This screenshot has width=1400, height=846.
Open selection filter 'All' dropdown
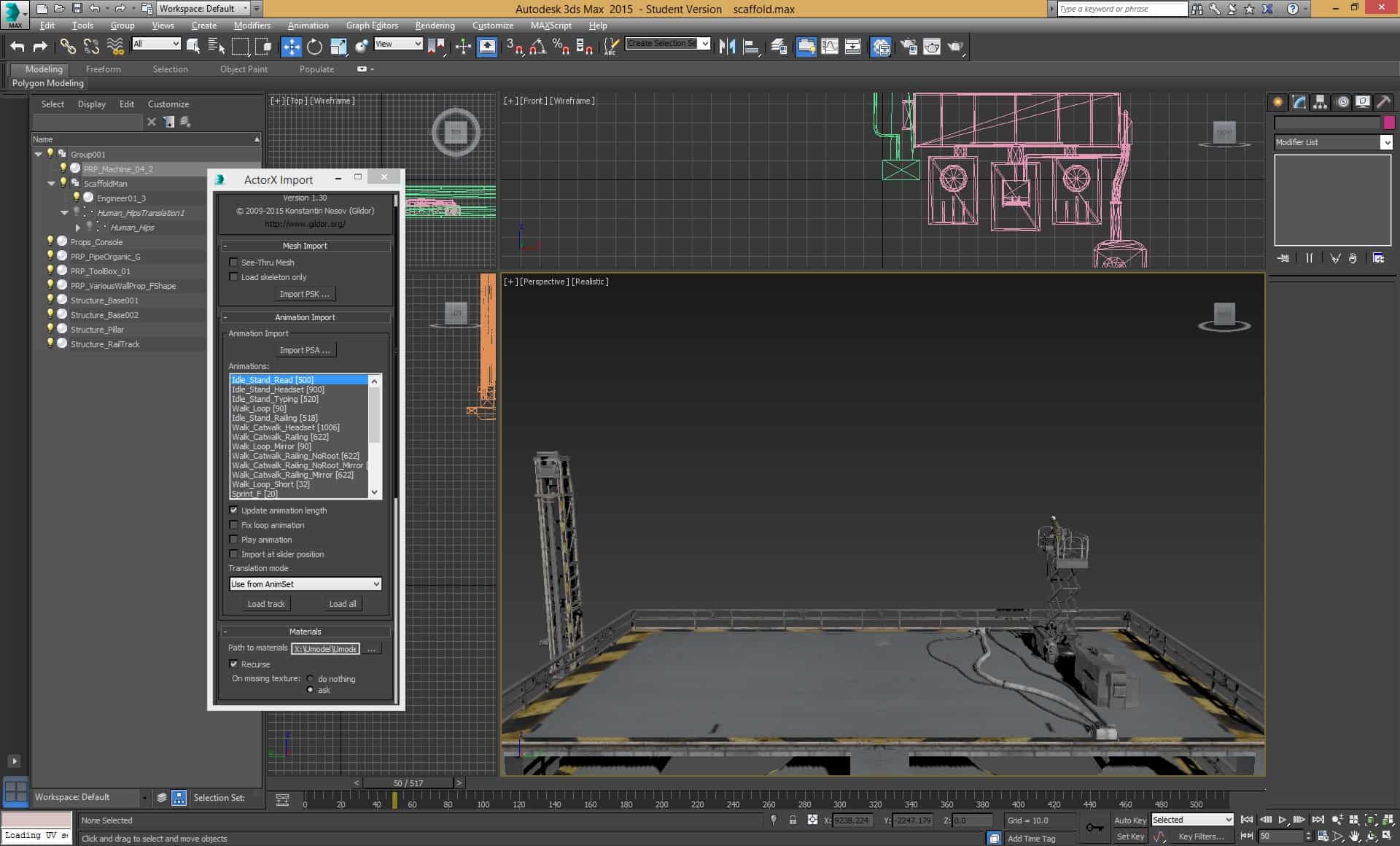point(156,44)
